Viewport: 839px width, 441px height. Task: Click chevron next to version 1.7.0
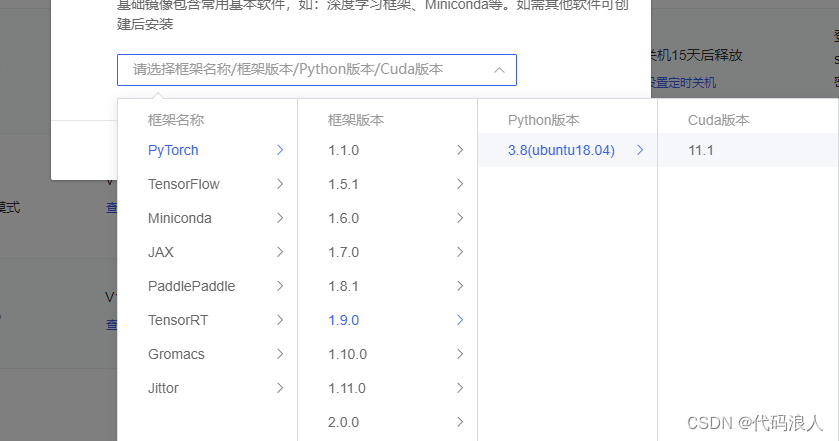pyautogui.click(x=460, y=252)
